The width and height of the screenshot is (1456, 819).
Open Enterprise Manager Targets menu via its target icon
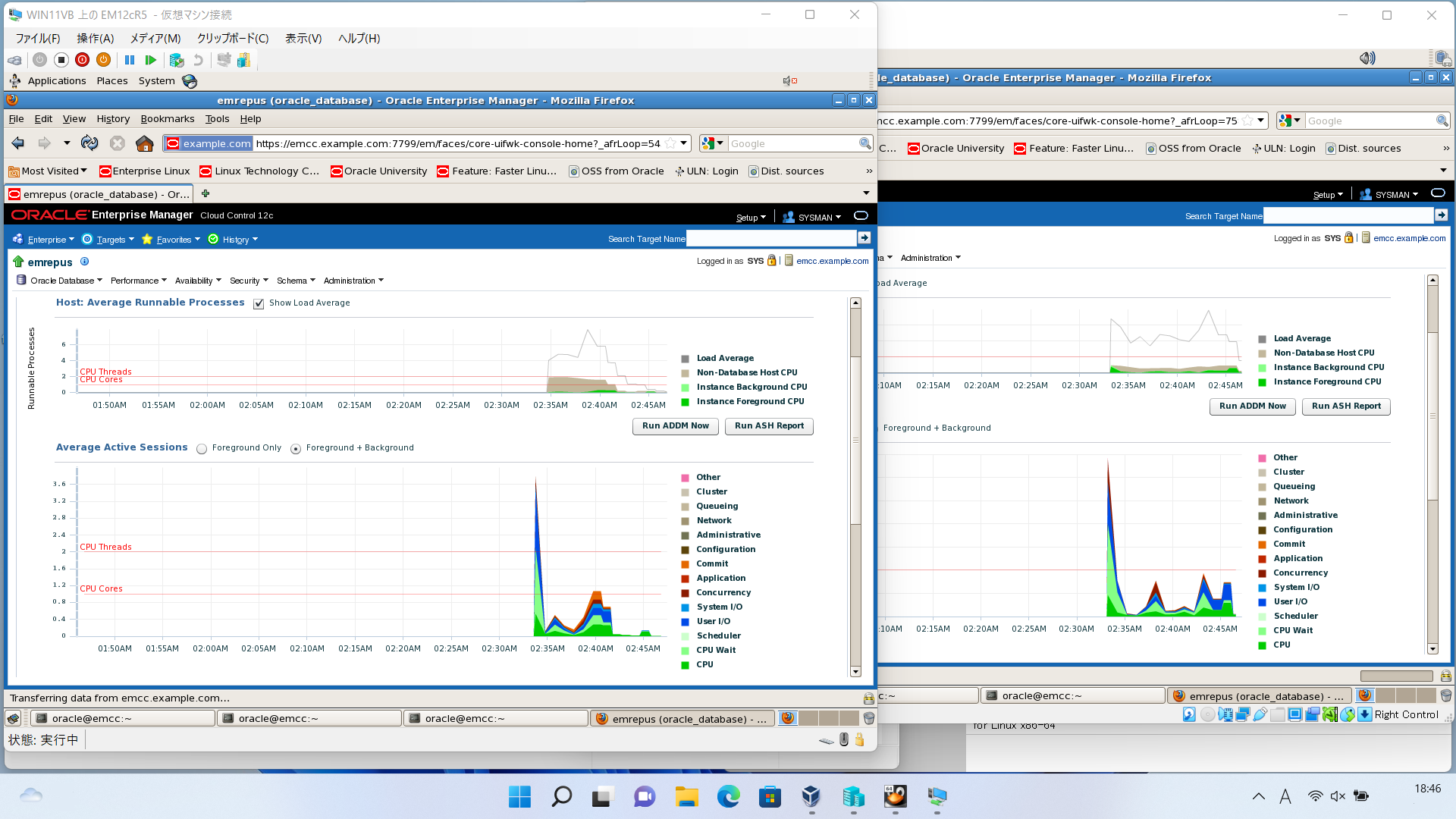tap(87, 239)
